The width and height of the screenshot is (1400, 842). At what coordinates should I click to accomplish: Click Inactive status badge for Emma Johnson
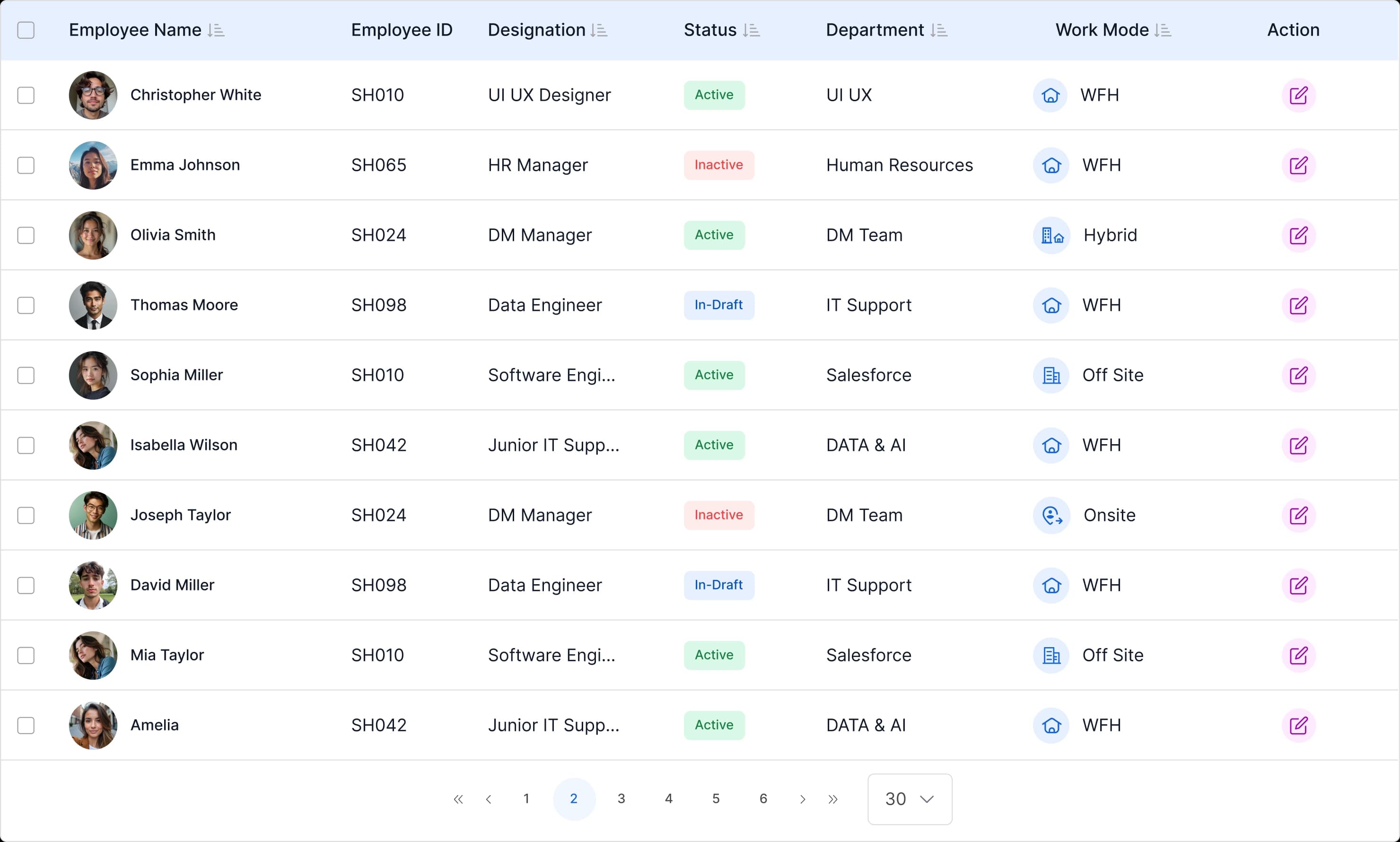coord(718,165)
